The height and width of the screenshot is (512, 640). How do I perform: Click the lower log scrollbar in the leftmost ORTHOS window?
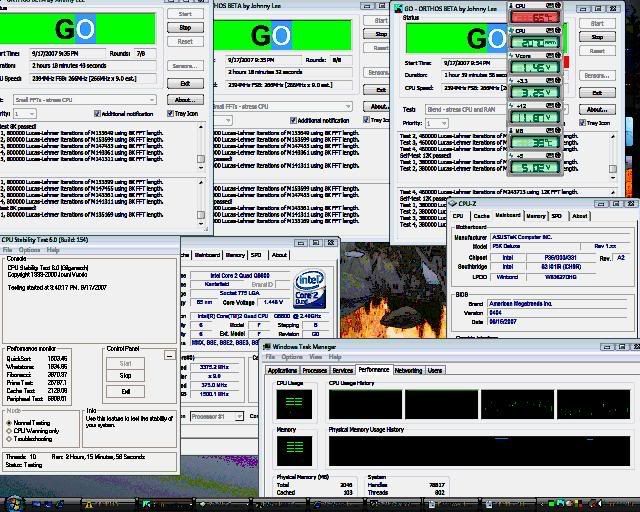pyautogui.click(x=201, y=203)
